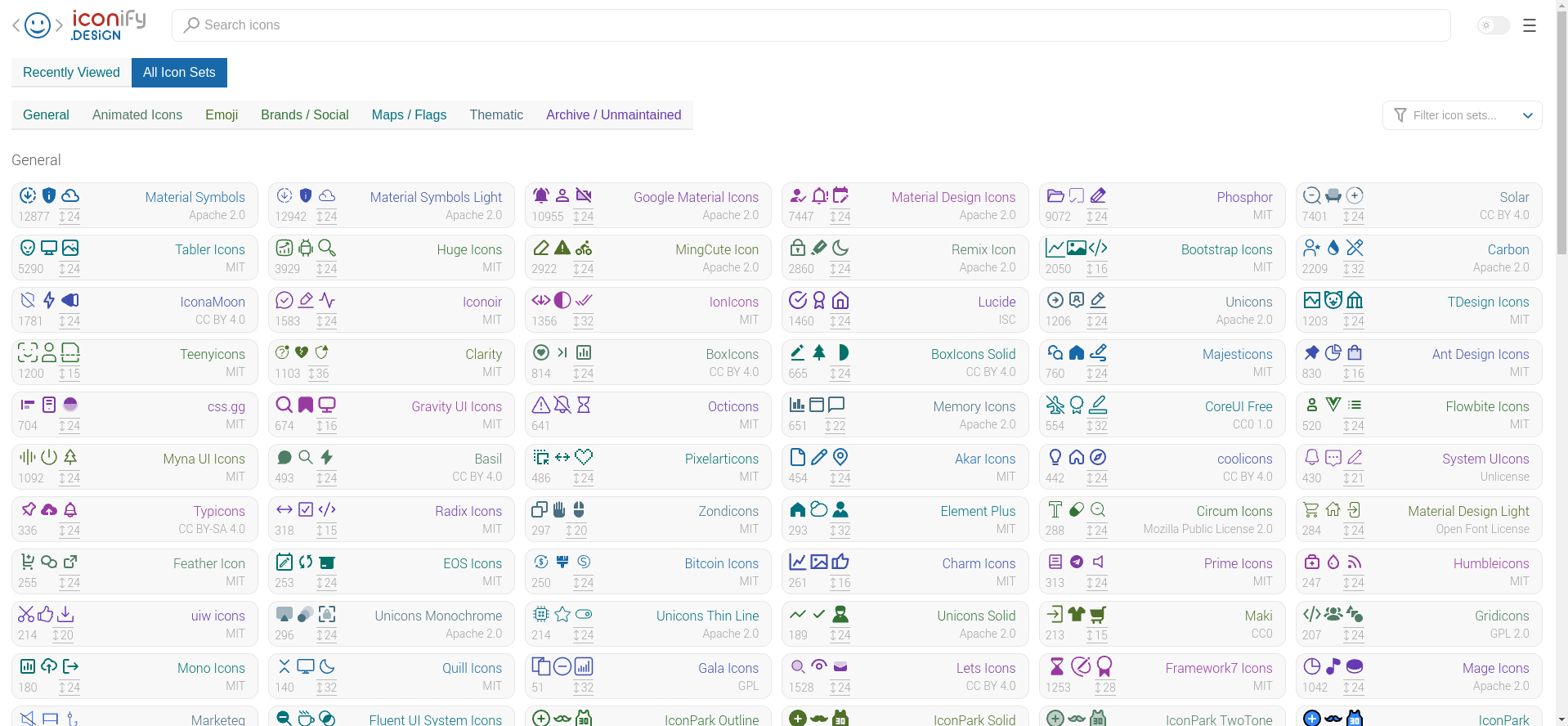Expand the Filter icon sets dropdown arrow
Viewport: 1568px width, 726px height.
[x=1527, y=115]
